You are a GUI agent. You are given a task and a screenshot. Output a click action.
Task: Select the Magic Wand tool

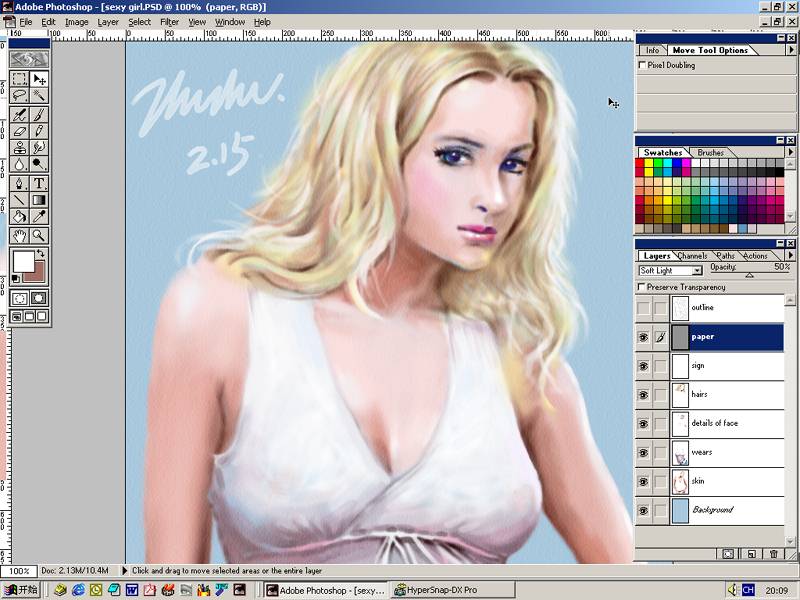(39, 95)
